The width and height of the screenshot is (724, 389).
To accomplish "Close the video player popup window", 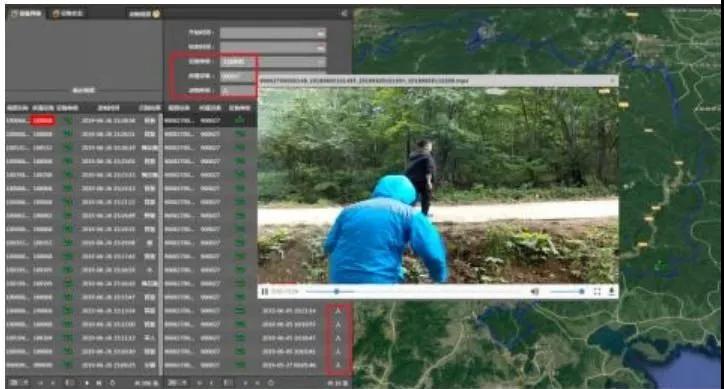I will point(612,81).
